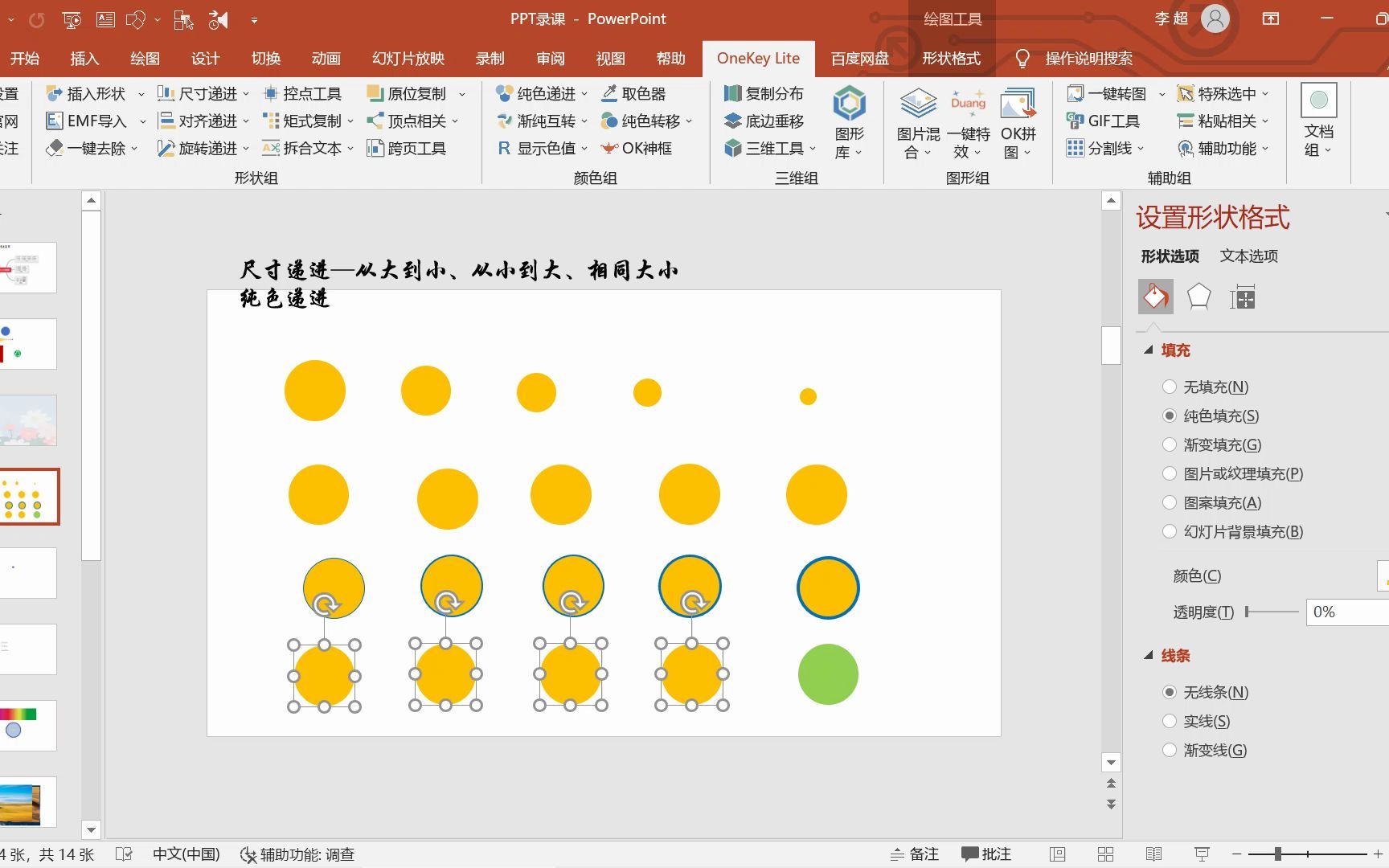Image resolution: width=1389 pixels, height=868 pixels.
Task: Click the 一键去除 eraser icon
Action: [x=54, y=148]
